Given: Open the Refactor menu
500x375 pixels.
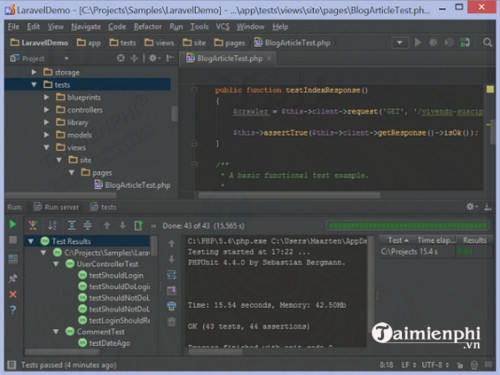Looking at the screenshot, I should (147, 27).
